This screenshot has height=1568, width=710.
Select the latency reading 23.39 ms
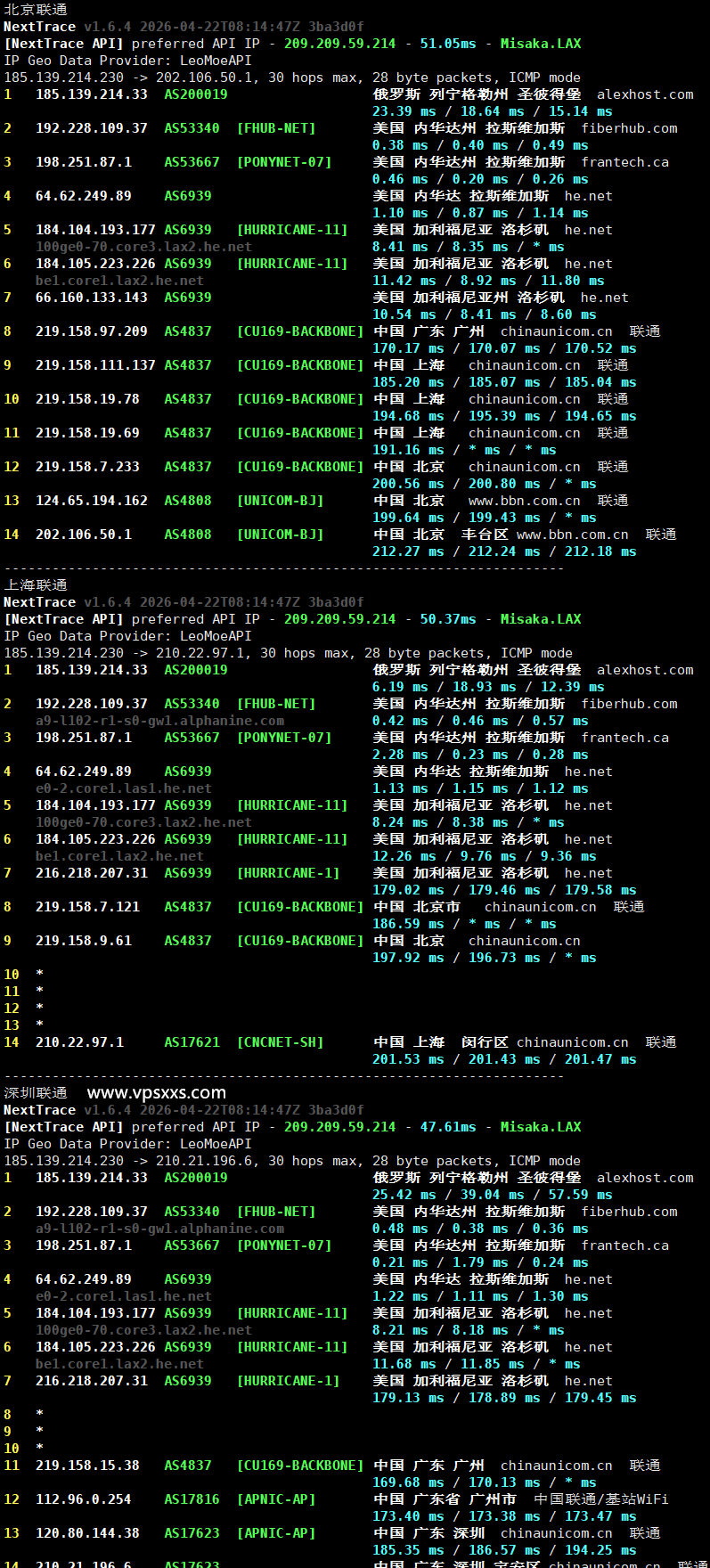[404, 110]
